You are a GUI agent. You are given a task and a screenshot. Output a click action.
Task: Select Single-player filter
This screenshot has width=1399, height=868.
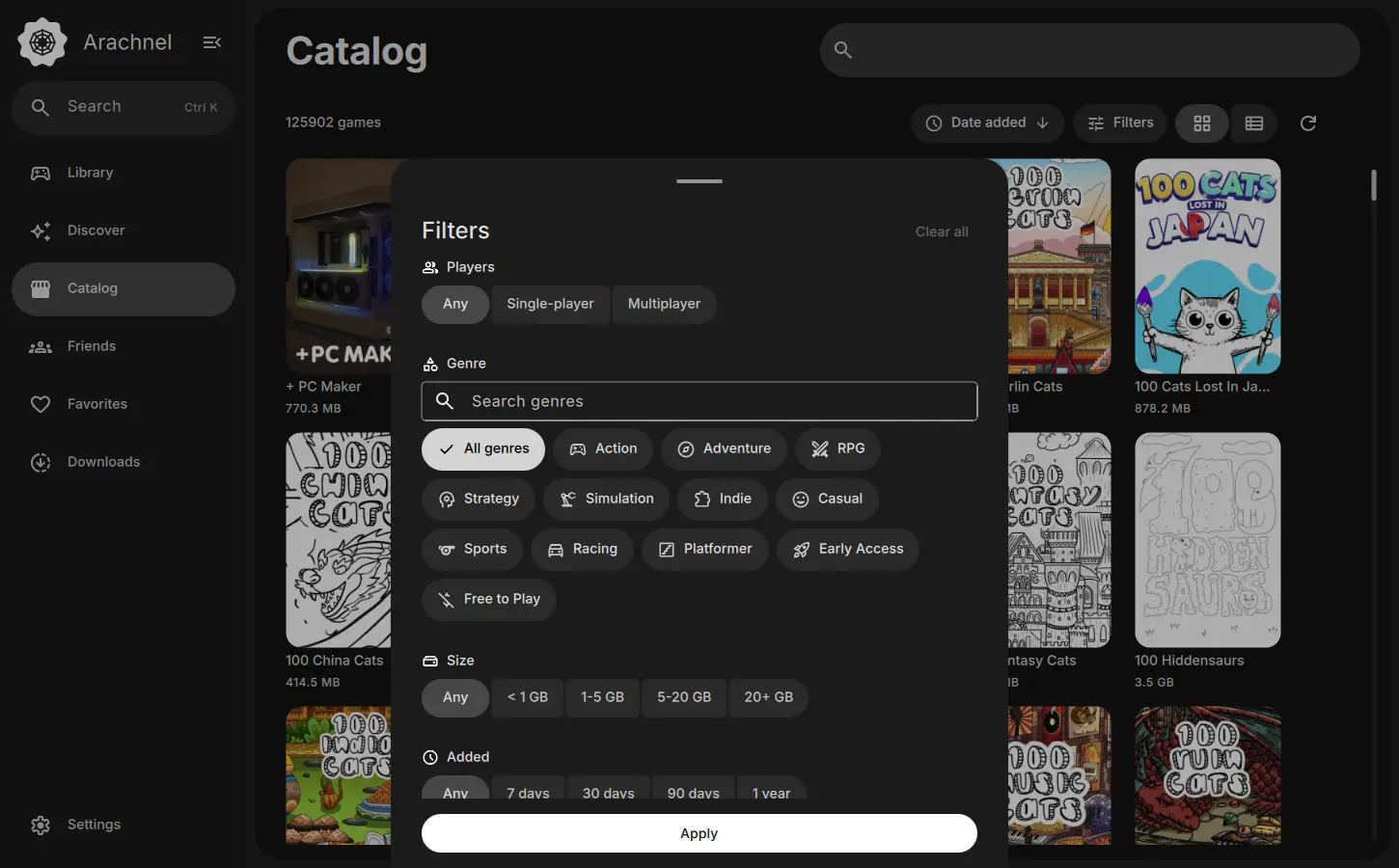550,304
